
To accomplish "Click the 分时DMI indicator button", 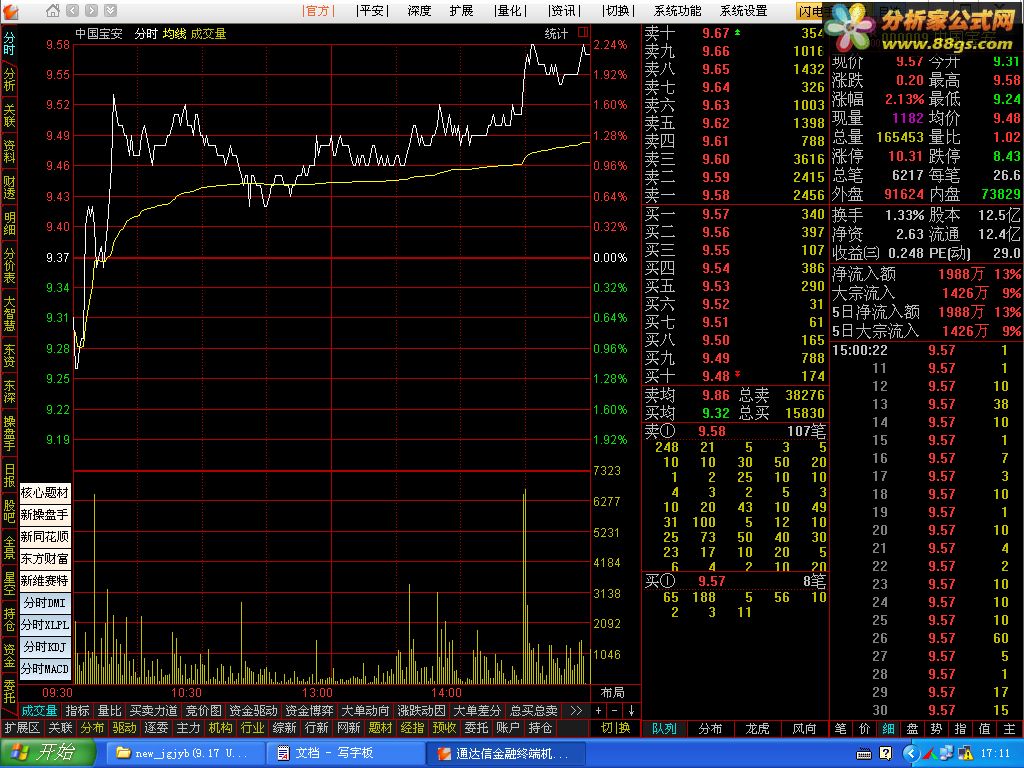I will coord(44,603).
